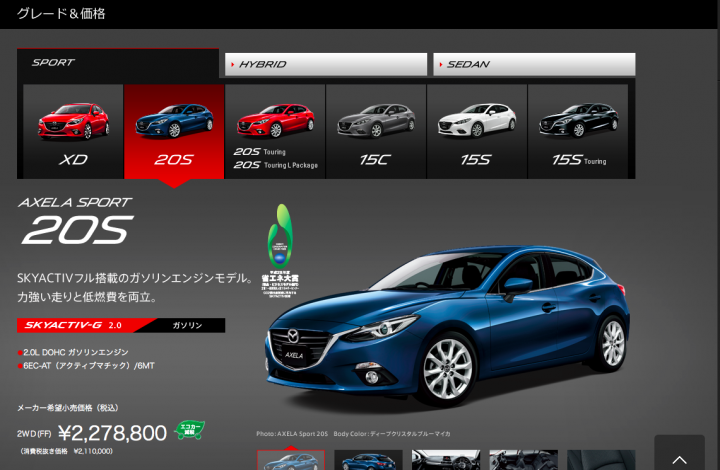Click the tax-excluded price ¥2,110,000 text

67,451
